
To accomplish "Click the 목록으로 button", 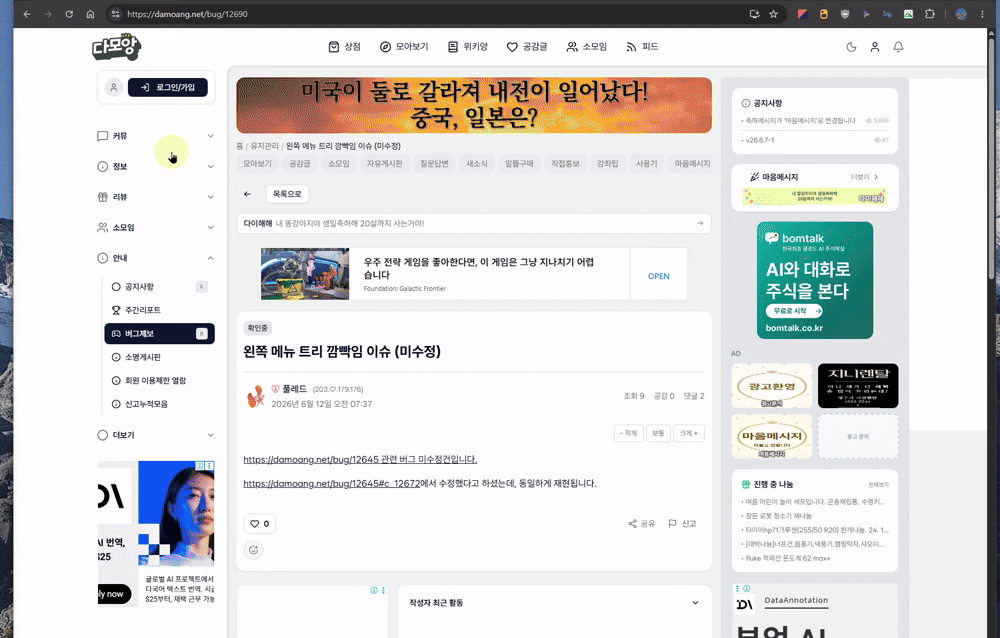I will (x=287, y=194).
